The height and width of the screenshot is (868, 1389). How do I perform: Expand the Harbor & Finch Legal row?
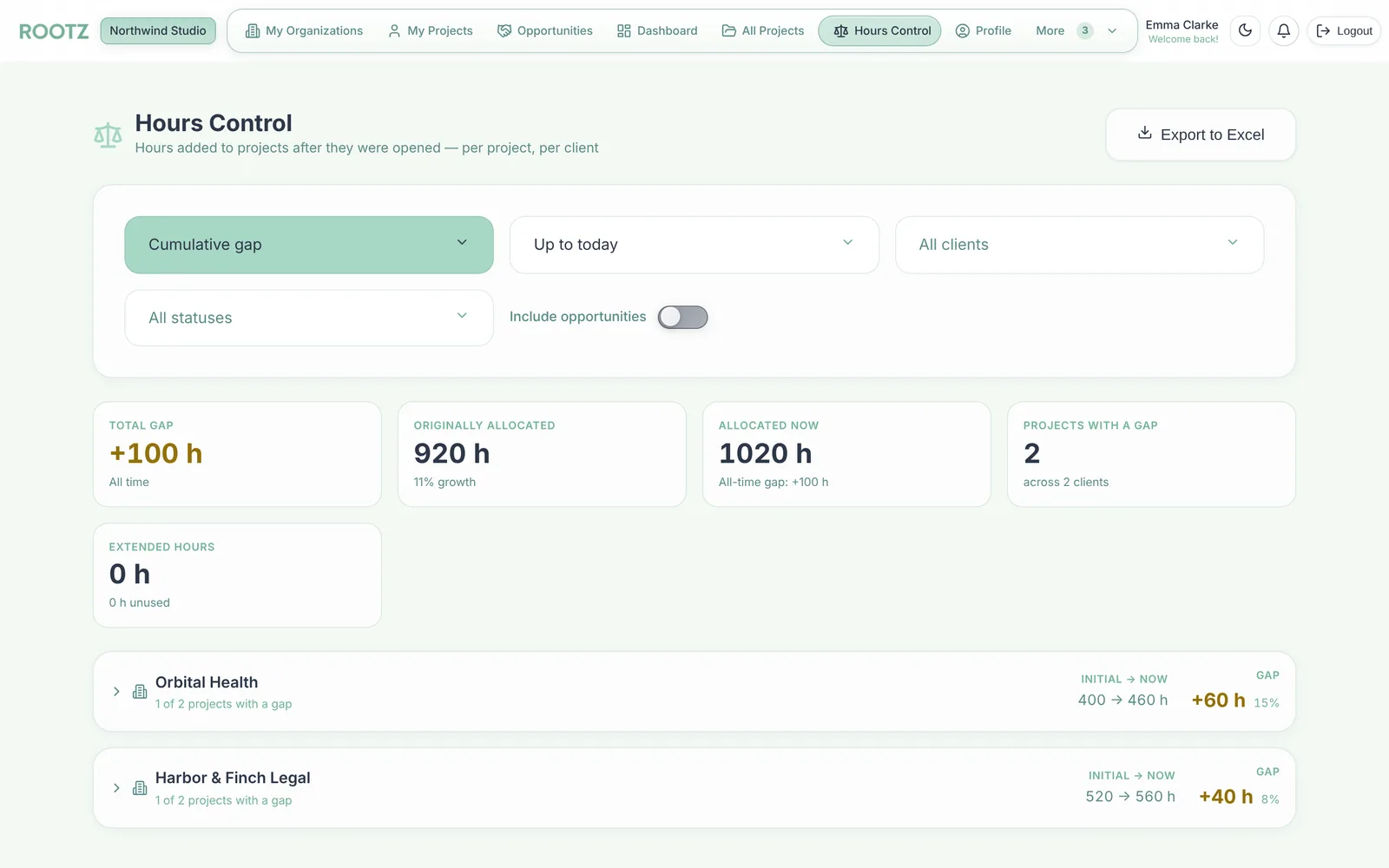(x=116, y=788)
